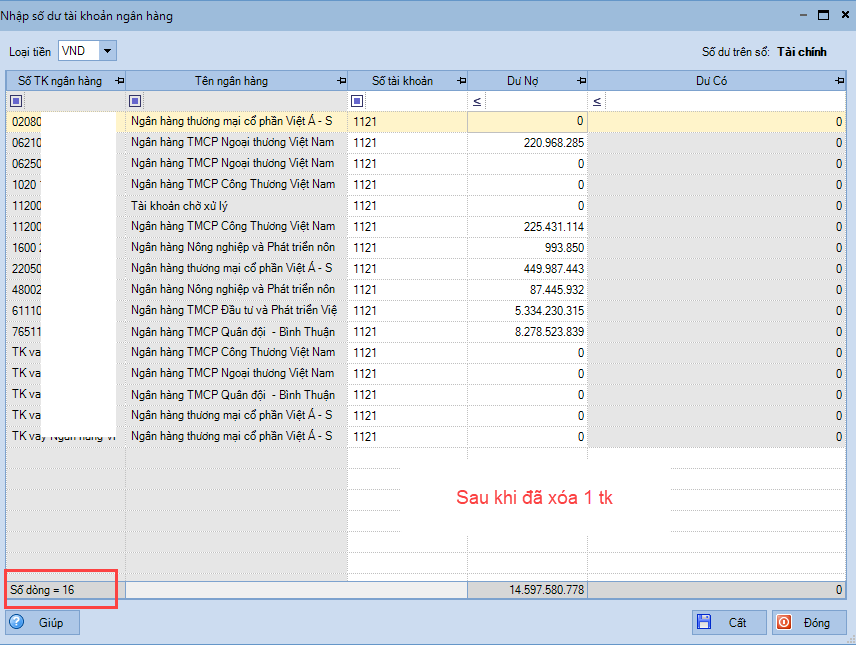856x645 pixels.
Task: Open the ≤ filter operator for Dư Có
Action: click(597, 101)
